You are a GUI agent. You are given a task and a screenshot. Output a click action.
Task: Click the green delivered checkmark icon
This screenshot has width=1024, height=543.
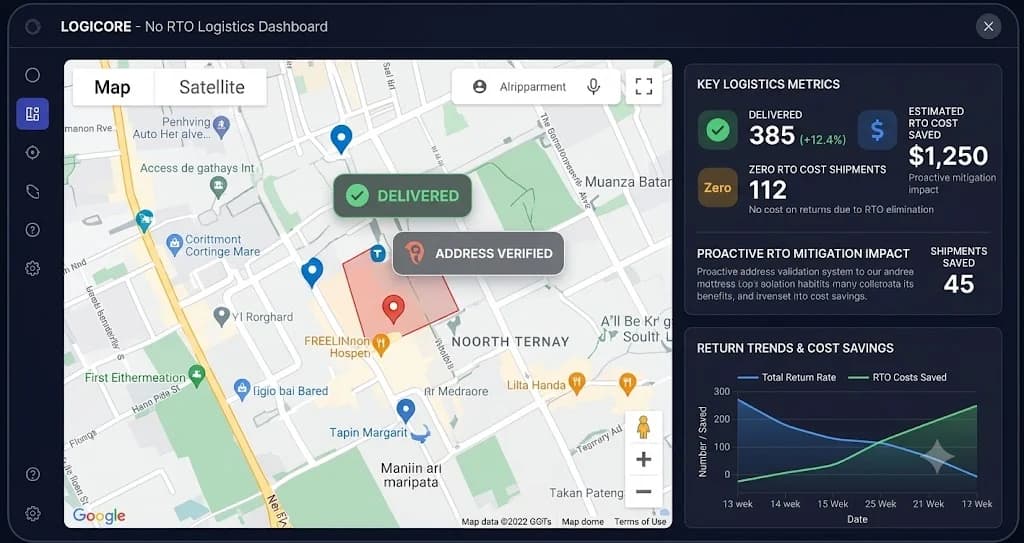718,130
